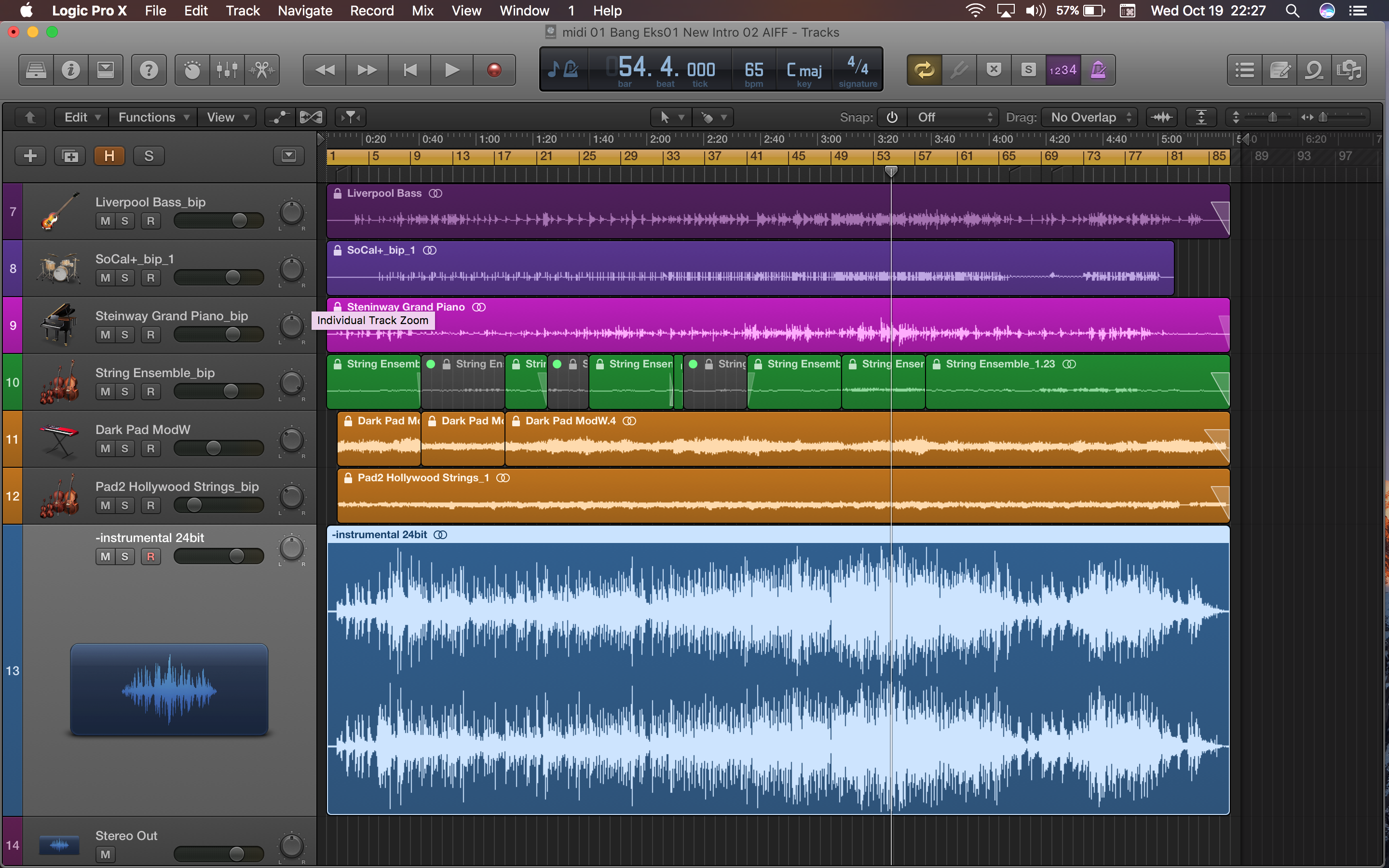Open the Library panel
Screen dimensions: 1389x868
(36, 70)
